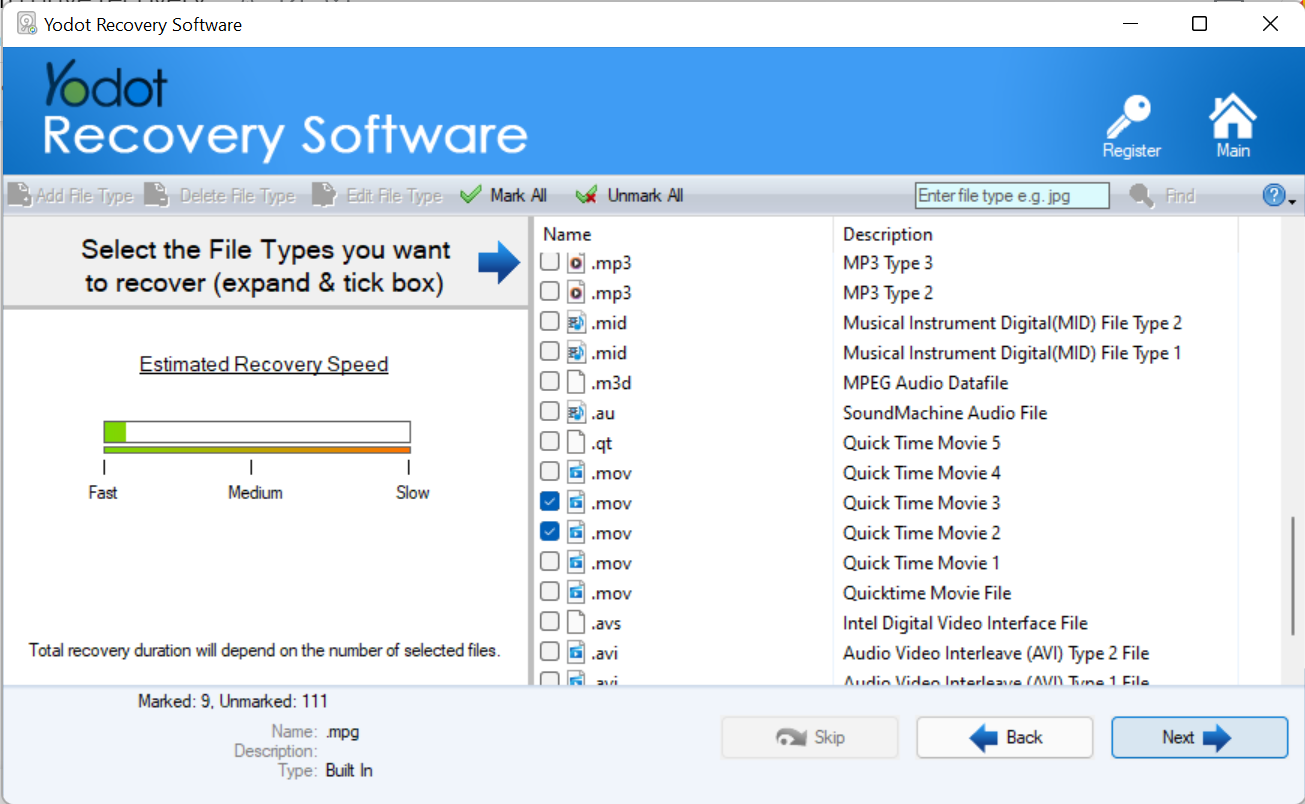Open the dropdown arrow beside help icon

pyautogui.click(x=1292, y=201)
